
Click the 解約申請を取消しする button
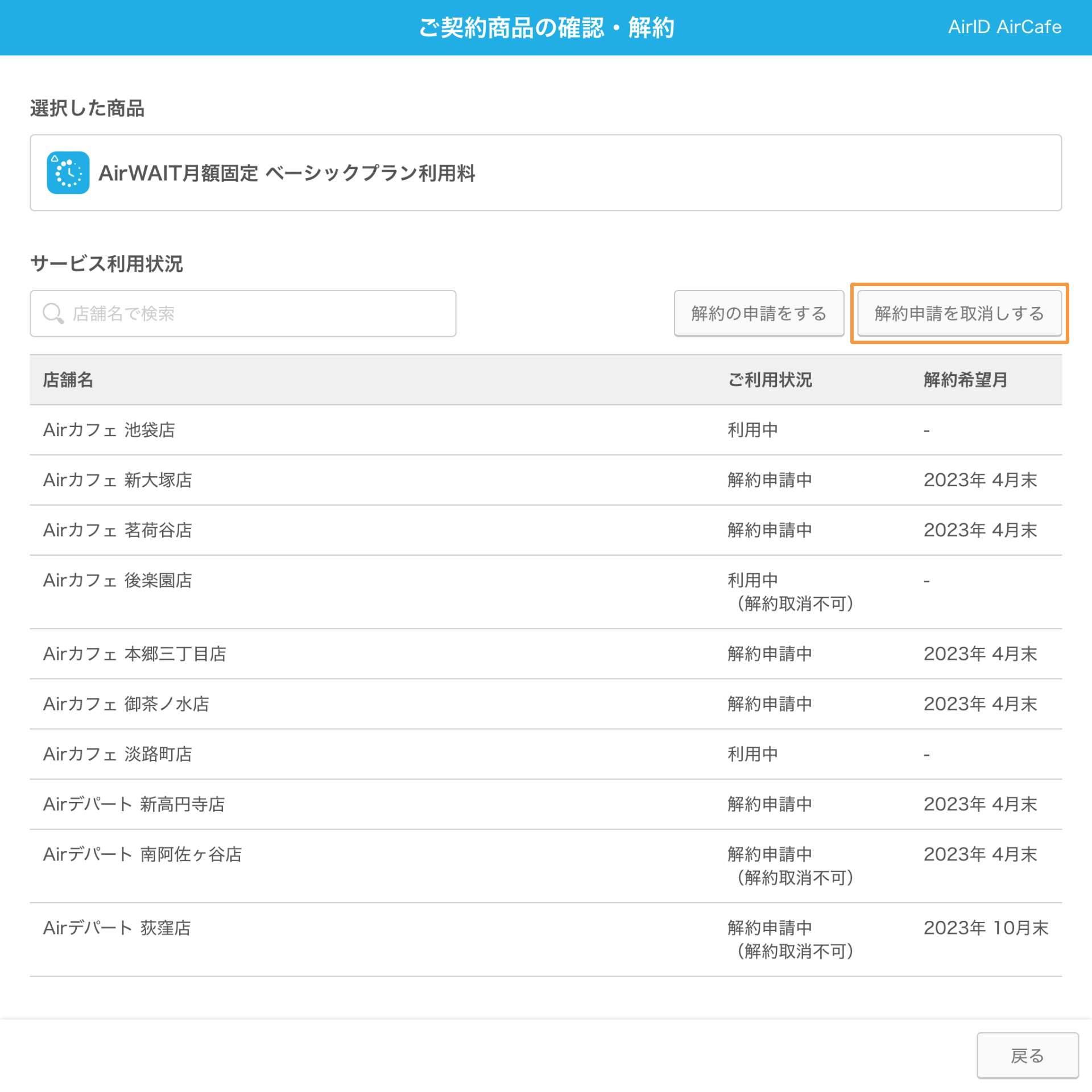click(x=959, y=313)
